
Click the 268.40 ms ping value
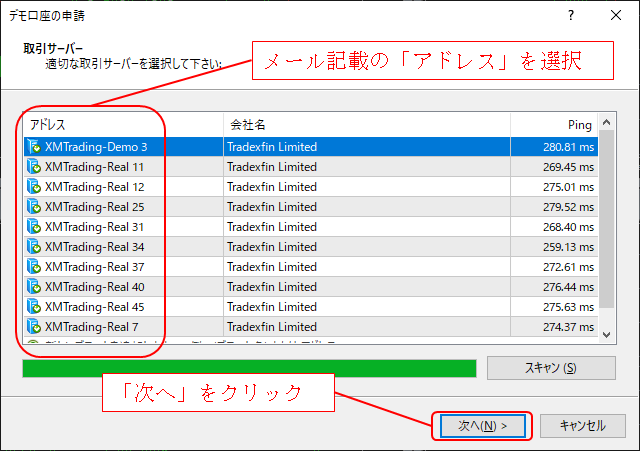(569, 227)
